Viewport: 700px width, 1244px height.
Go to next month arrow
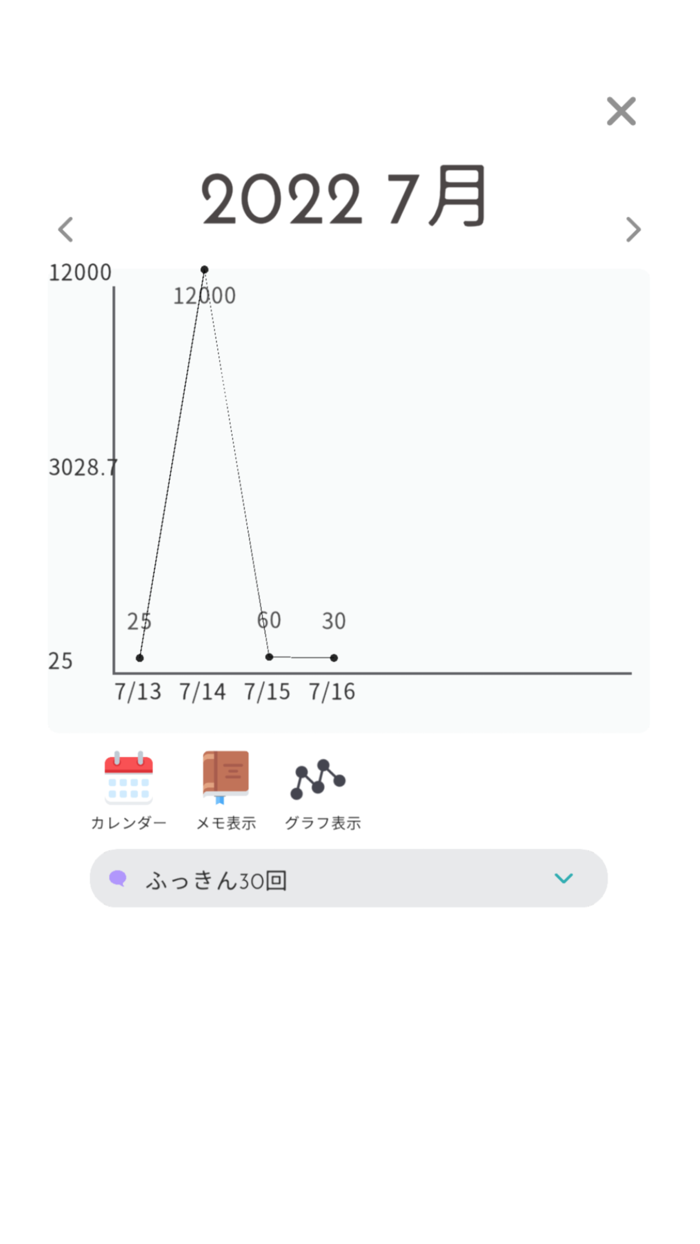pos(633,230)
